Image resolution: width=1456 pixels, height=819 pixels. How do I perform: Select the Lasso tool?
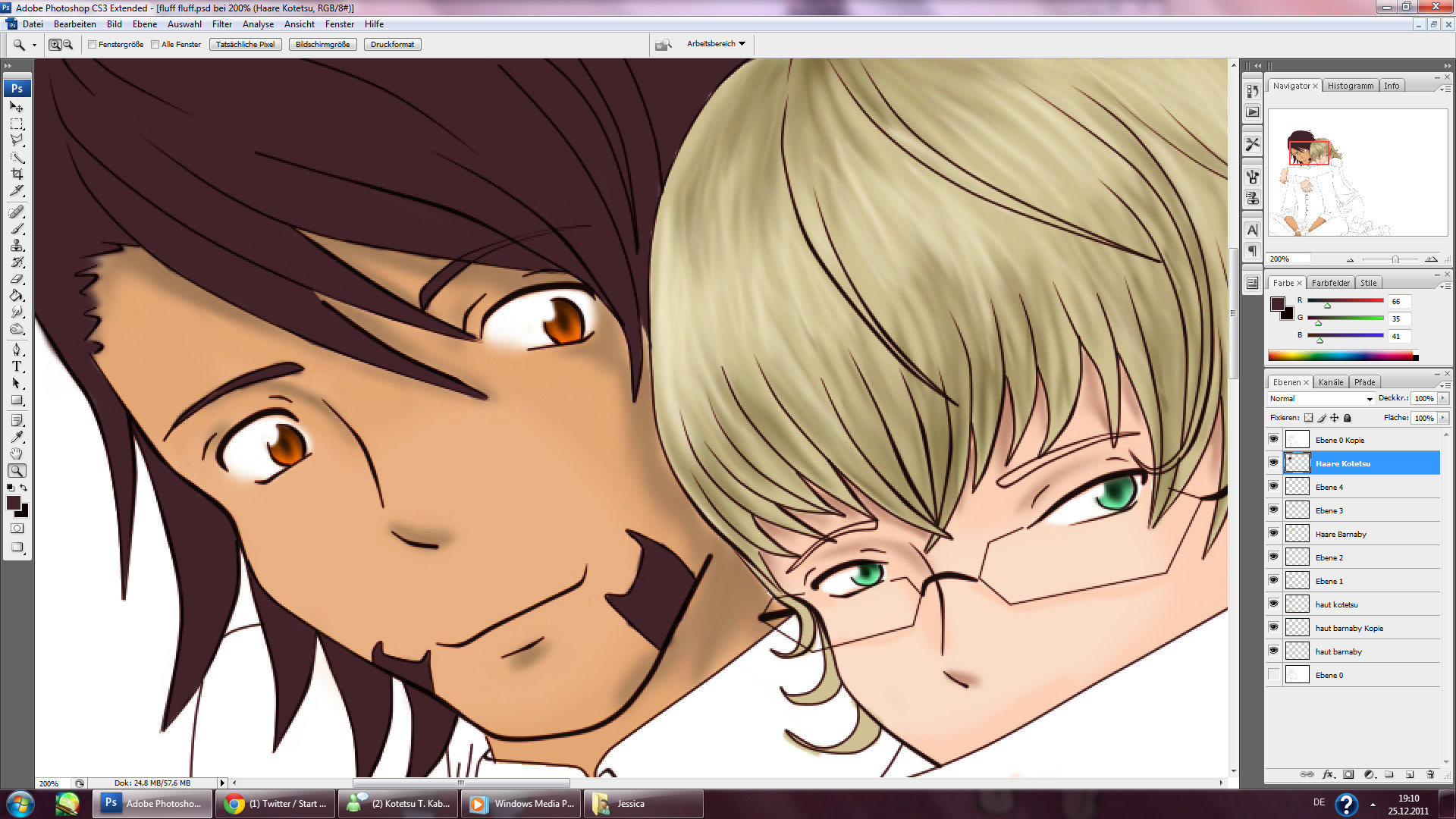click(17, 140)
